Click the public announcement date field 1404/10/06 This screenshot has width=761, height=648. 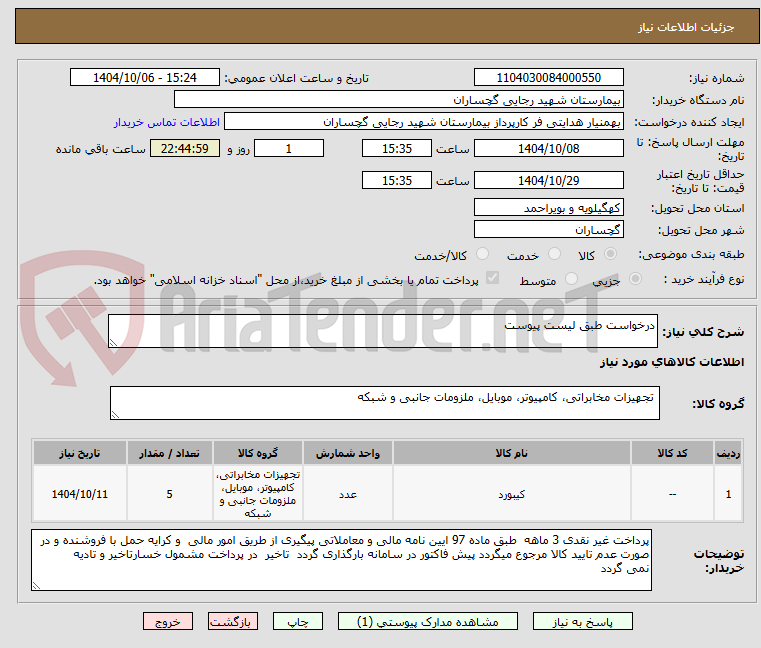click(145, 77)
